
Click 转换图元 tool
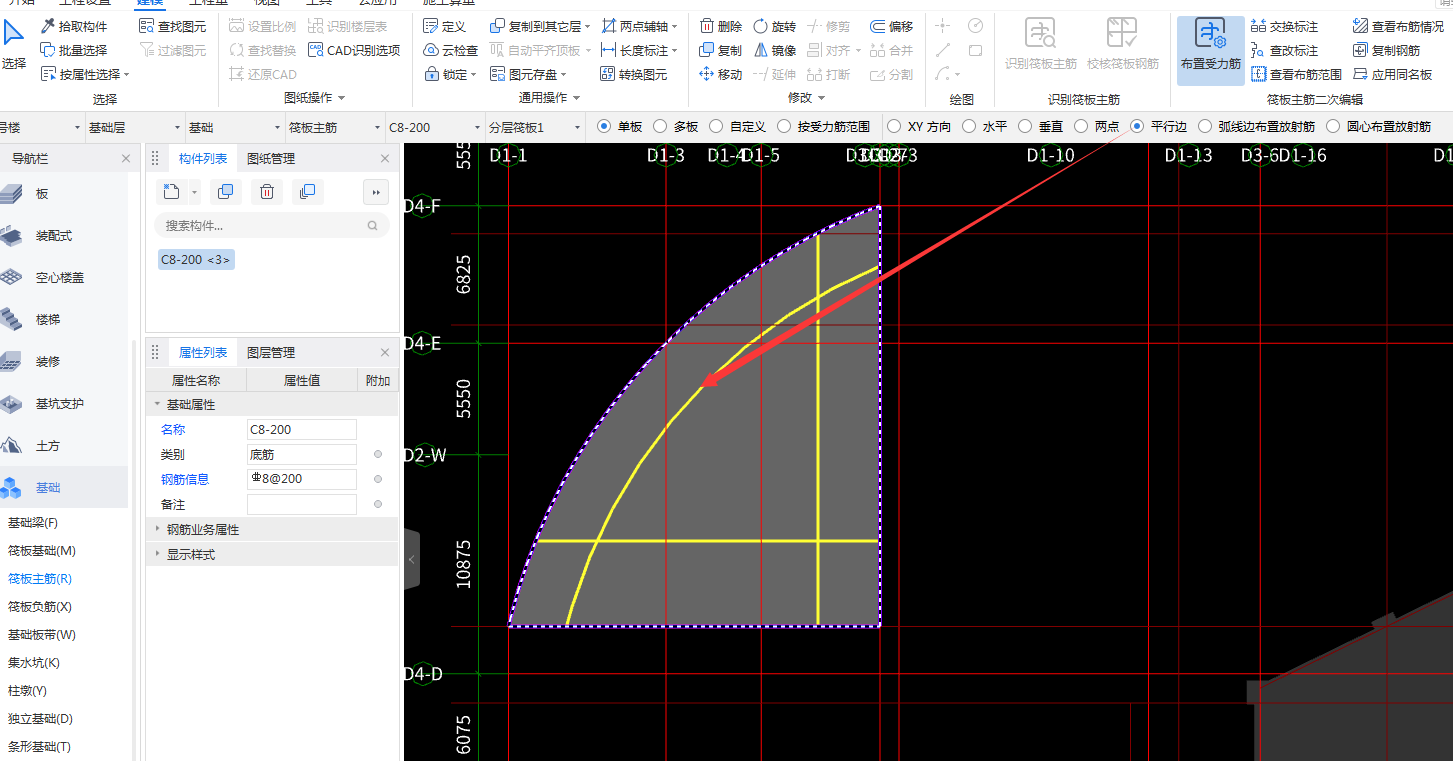[x=634, y=74]
